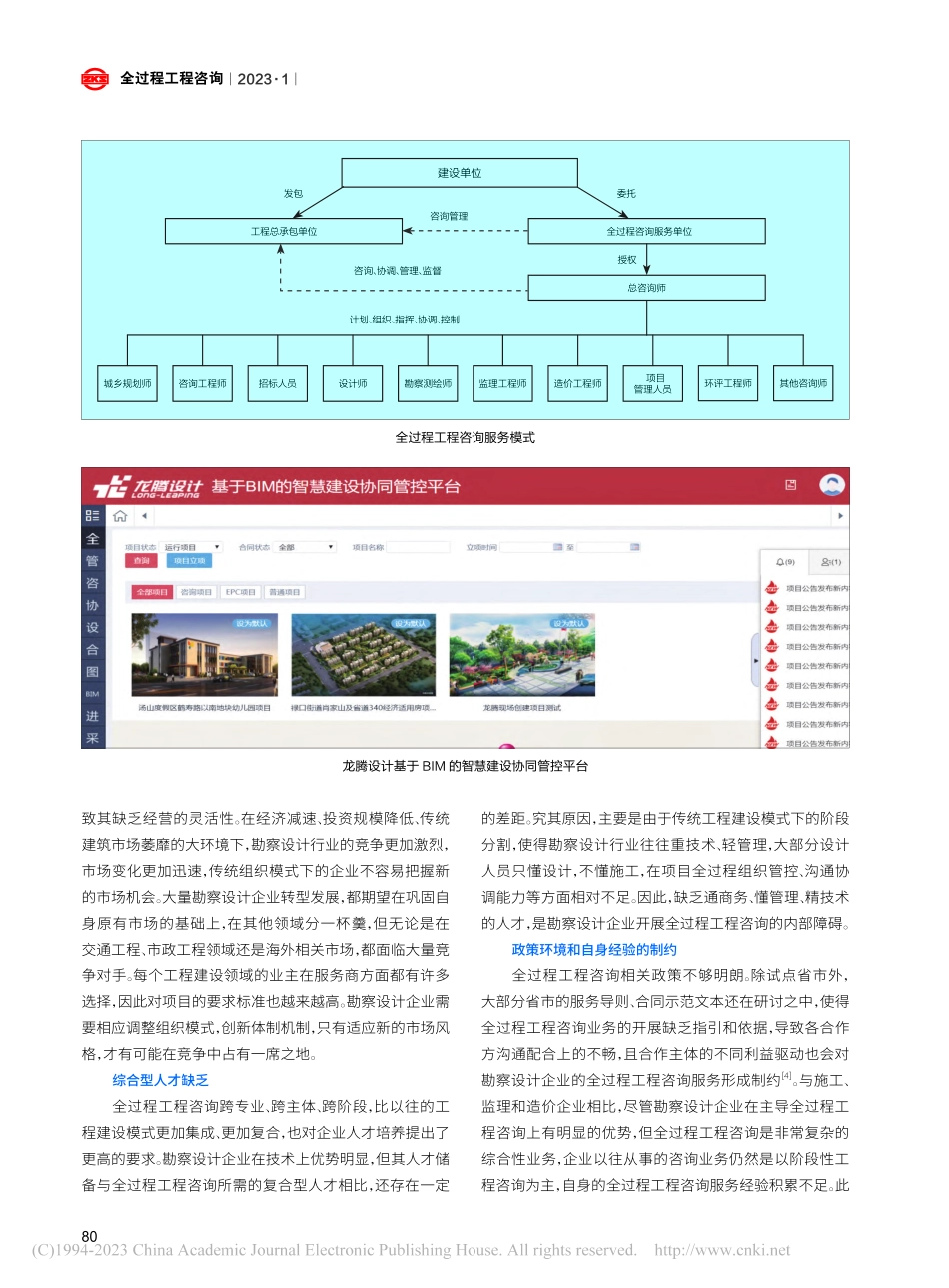Click the red 查询 search button
The width and height of the screenshot is (949, 1288).
click(x=141, y=561)
